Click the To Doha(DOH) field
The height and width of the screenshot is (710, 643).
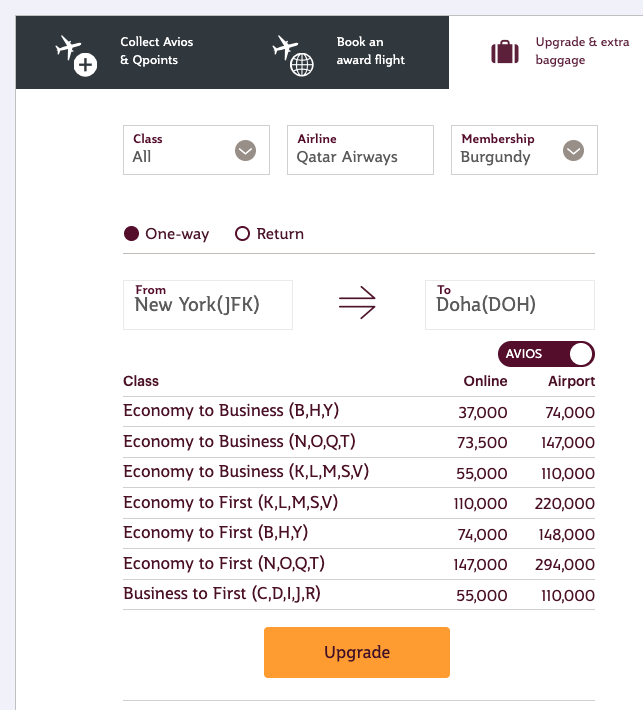pyautogui.click(x=510, y=304)
